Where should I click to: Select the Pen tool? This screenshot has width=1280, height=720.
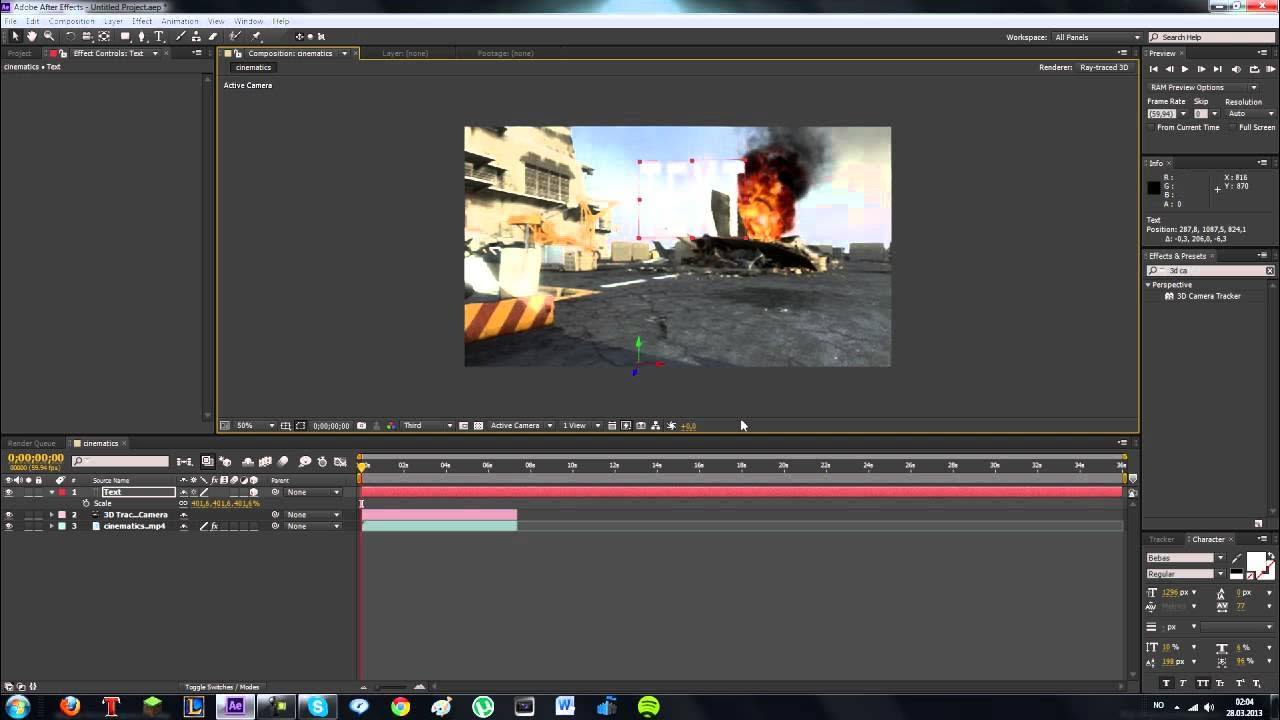(141, 36)
